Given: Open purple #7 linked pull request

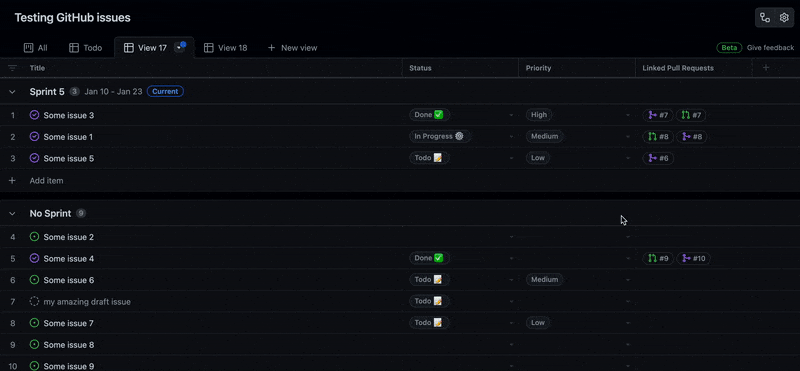Looking at the screenshot, I should (x=658, y=115).
